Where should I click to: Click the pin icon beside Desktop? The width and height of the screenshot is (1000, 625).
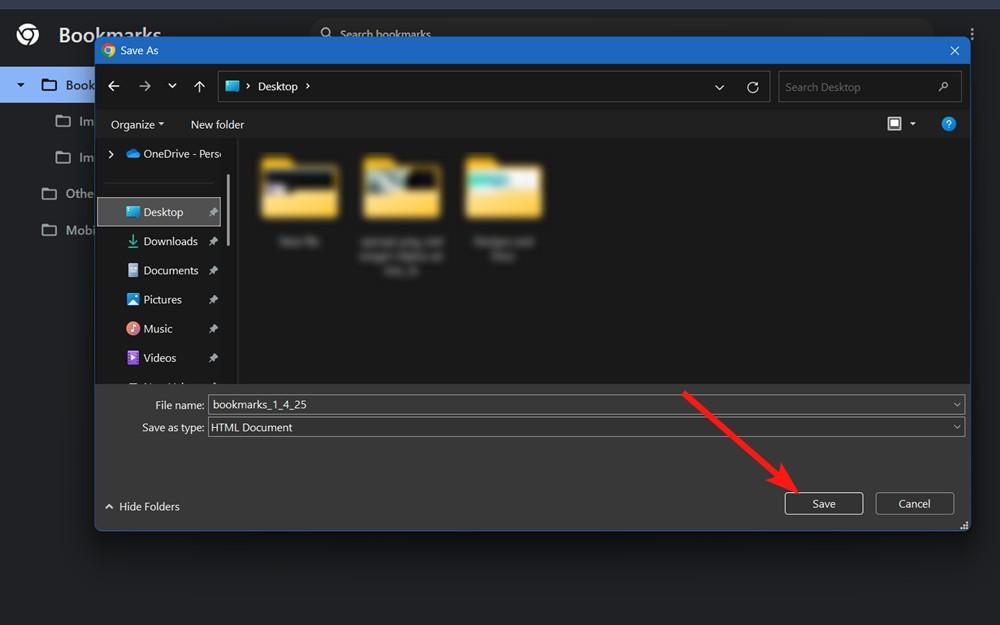coord(213,212)
